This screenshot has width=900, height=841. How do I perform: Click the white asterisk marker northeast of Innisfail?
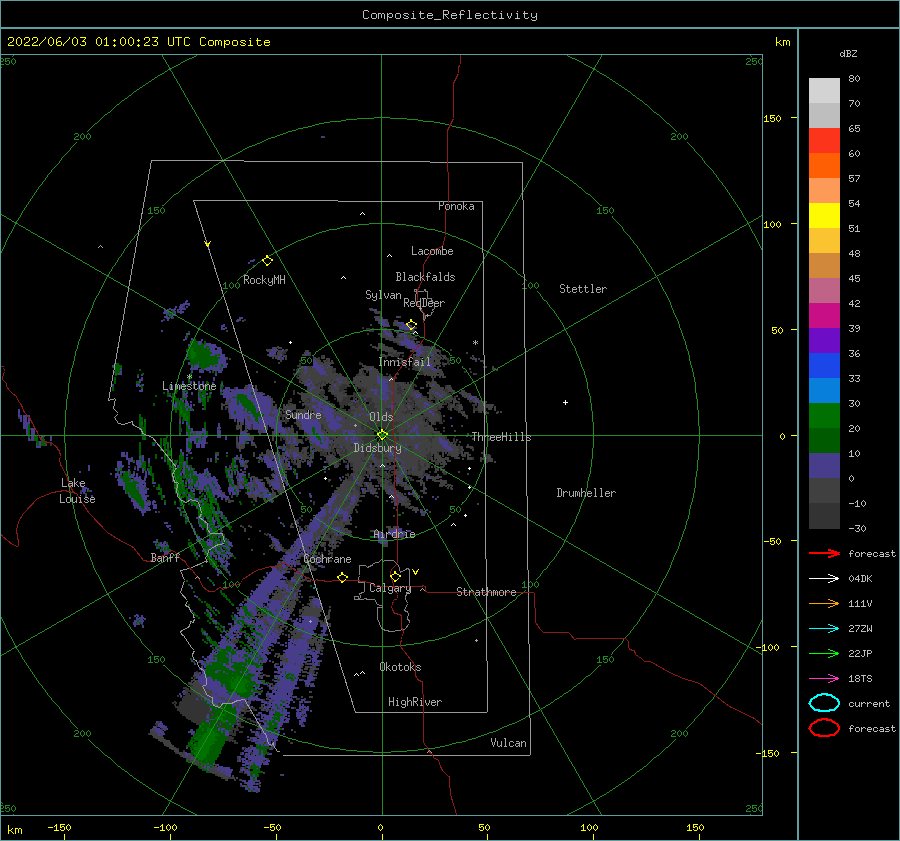(475, 343)
